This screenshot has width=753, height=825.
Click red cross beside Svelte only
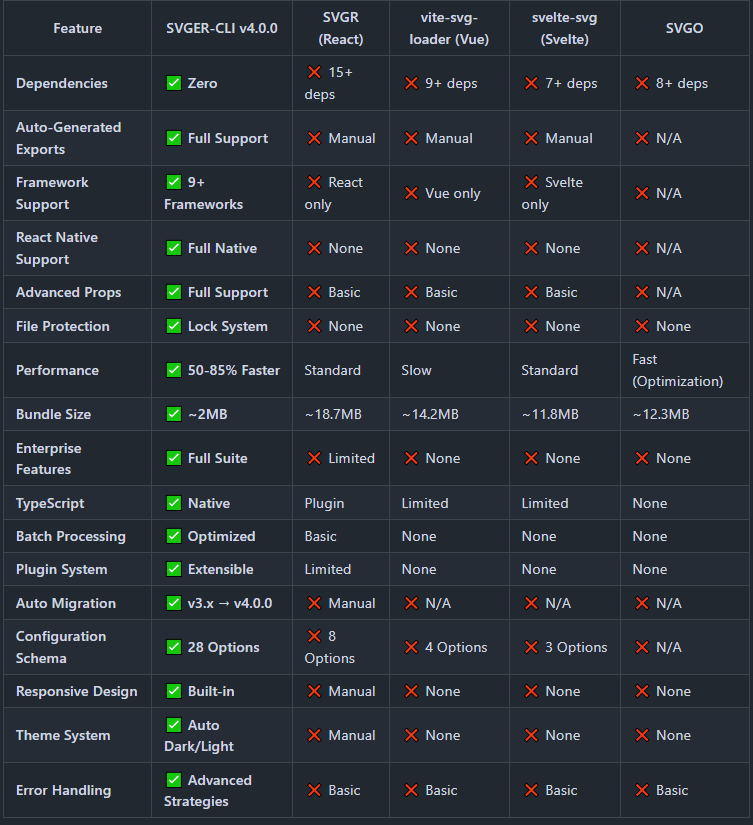(531, 182)
